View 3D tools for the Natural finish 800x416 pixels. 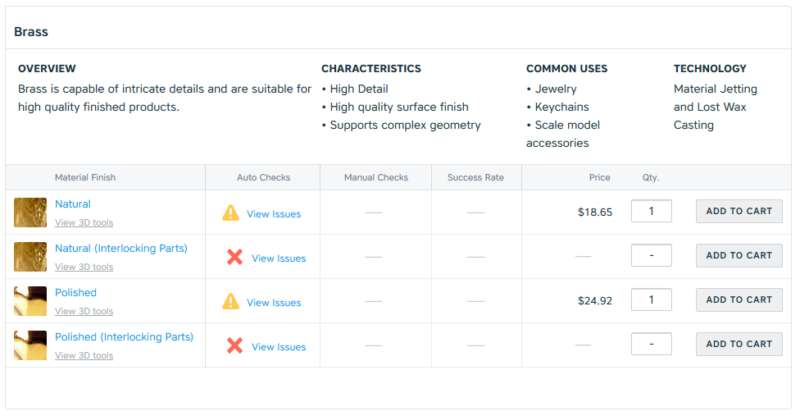[84, 223]
